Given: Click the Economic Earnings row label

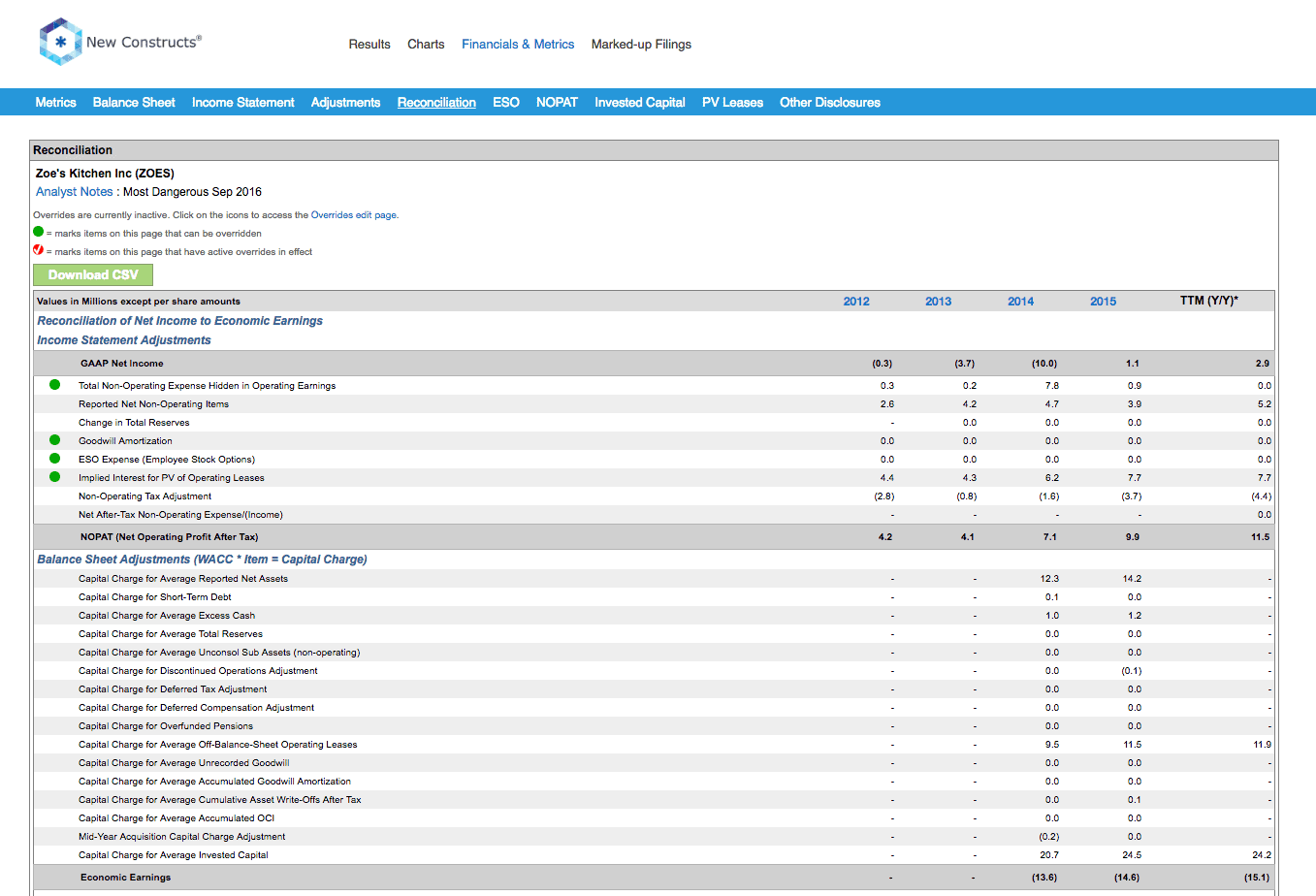Looking at the screenshot, I should [125, 878].
